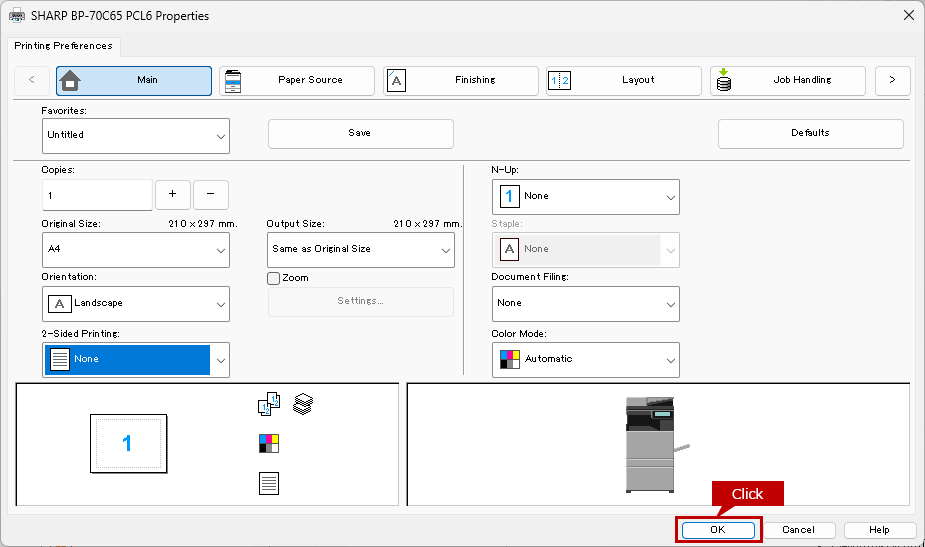925x547 pixels.
Task: Close the Properties dialog window
Action: [x=908, y=15]
